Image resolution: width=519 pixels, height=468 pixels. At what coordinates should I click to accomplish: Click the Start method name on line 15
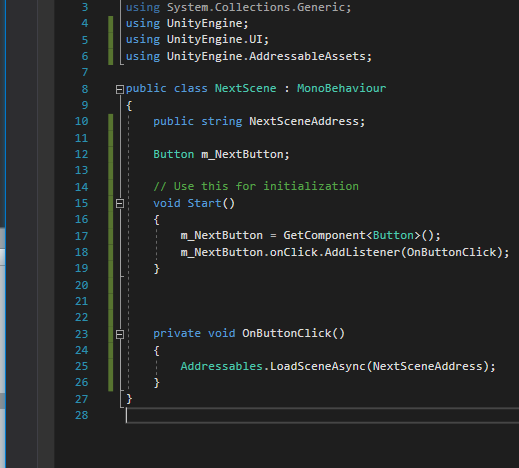(204, 203)
